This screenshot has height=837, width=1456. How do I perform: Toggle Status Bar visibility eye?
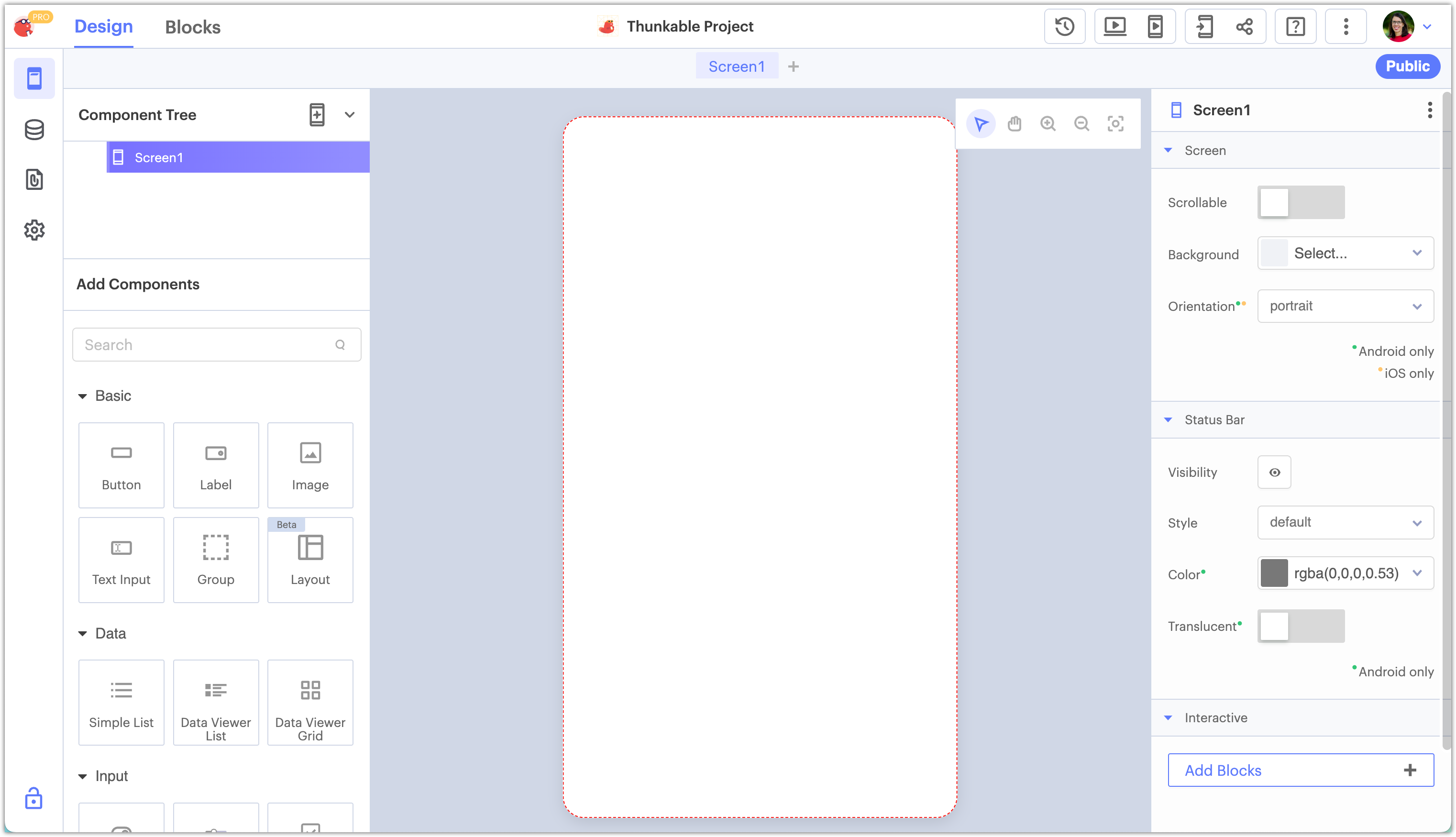click(x=1274, y=472)
